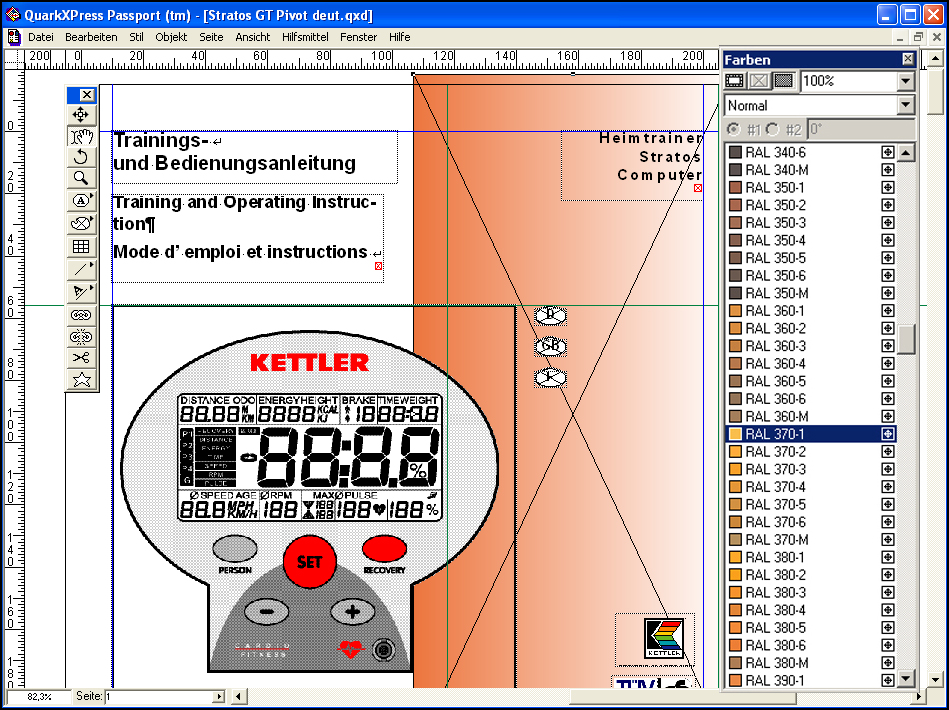This screenshot has height=710, width=949.
Task: Click the spot-color icon on the RAL 380-4 row
Action: (887, 610)
